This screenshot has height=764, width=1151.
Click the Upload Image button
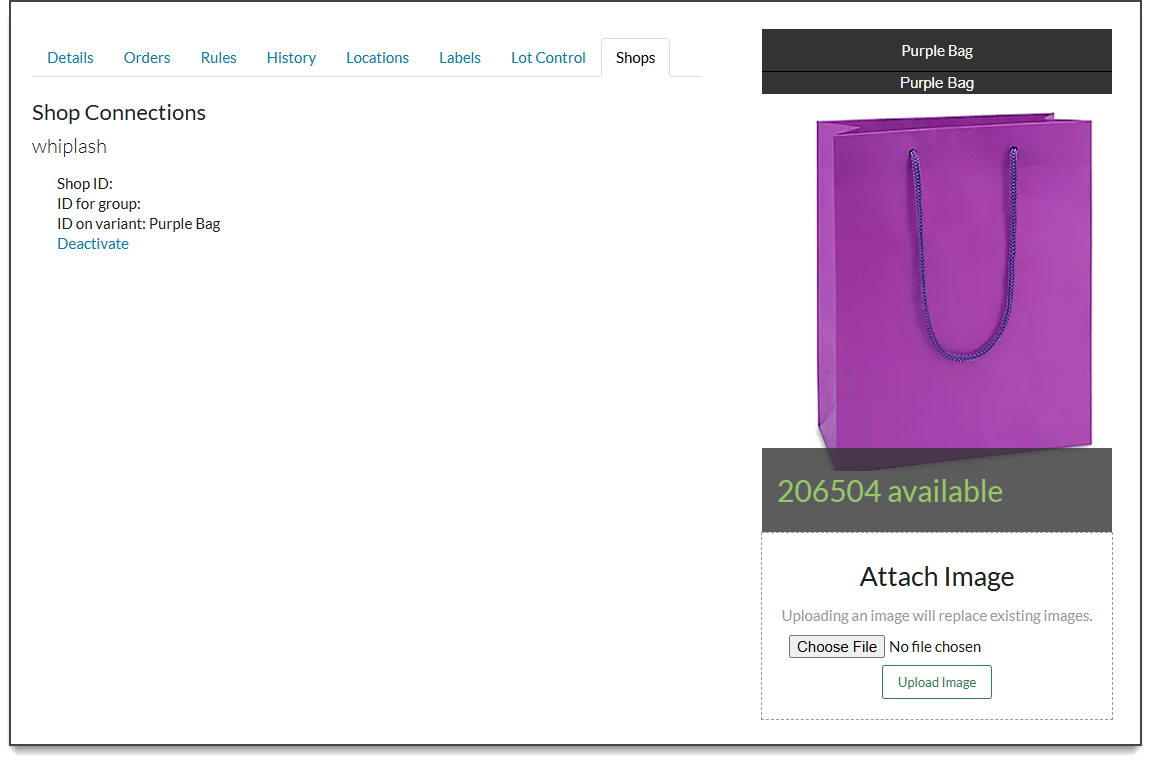936,682
